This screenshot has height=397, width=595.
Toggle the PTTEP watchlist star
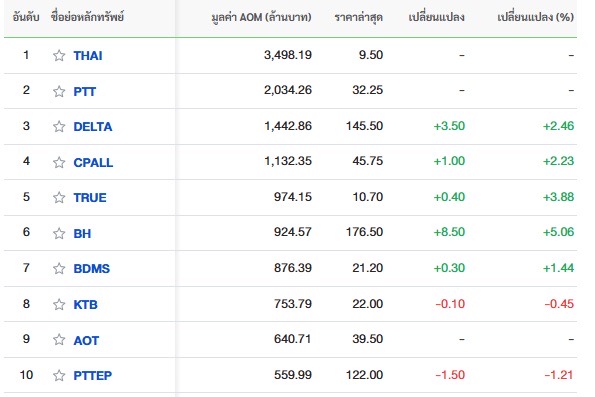click(59, 375)
